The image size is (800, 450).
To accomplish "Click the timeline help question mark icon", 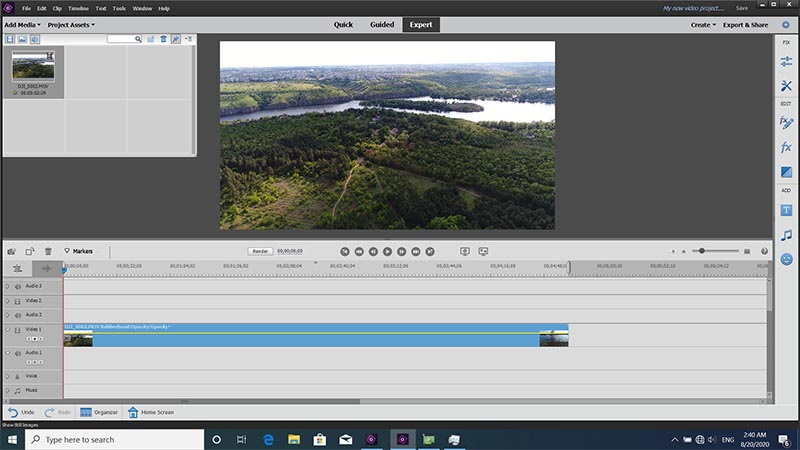I will 764,251.
